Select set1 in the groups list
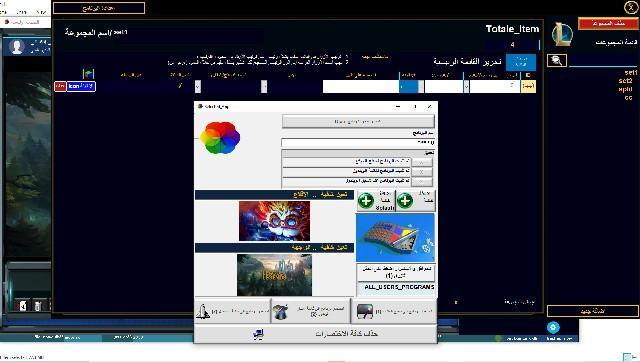640x362 pixels. (x=630, y=72)
